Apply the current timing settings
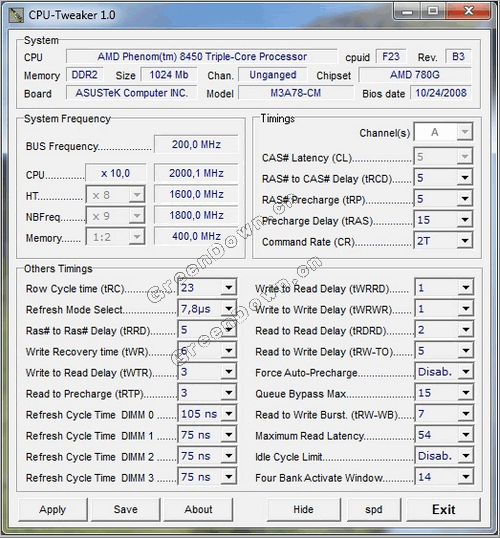Viewport: 500px width, 538px height. 53,510
